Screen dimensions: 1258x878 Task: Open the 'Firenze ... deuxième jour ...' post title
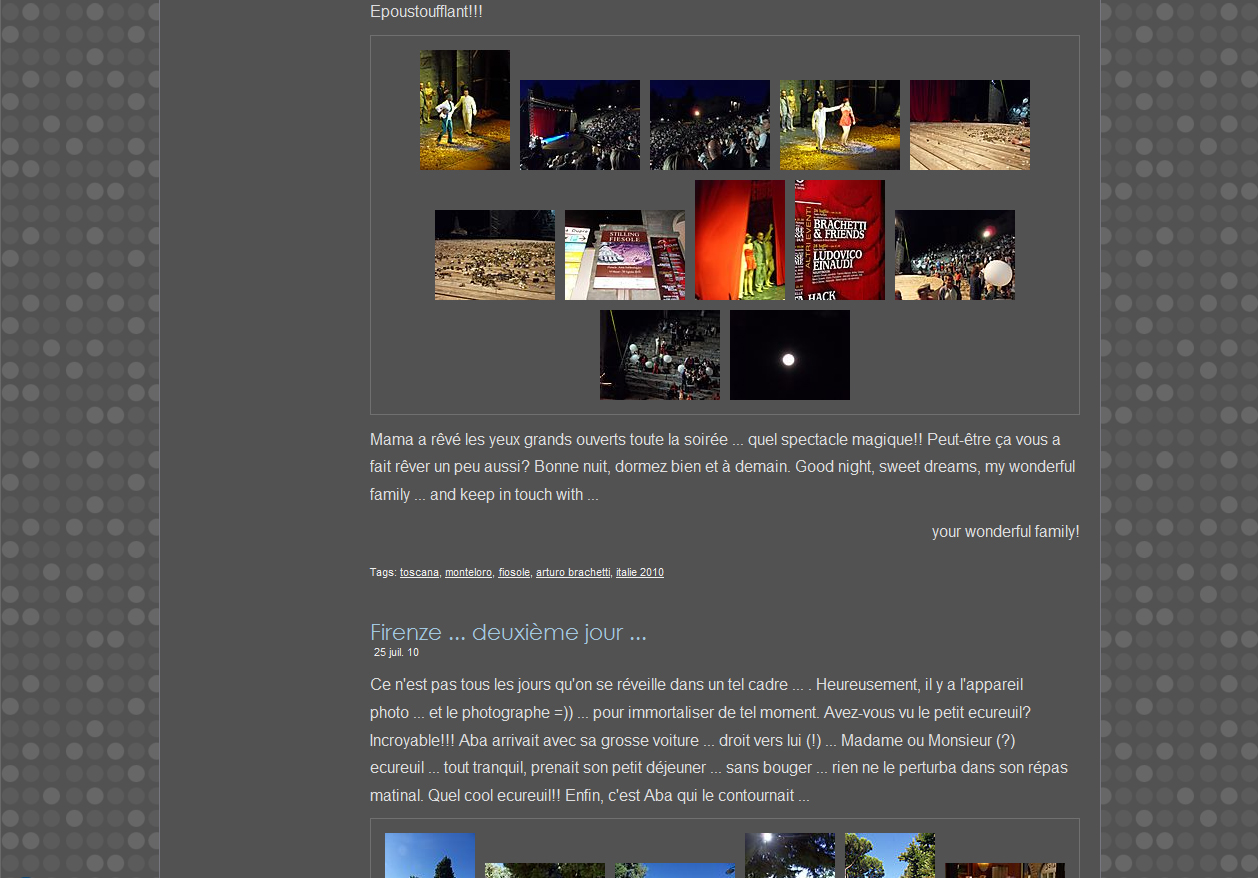(x=508, y=632)
